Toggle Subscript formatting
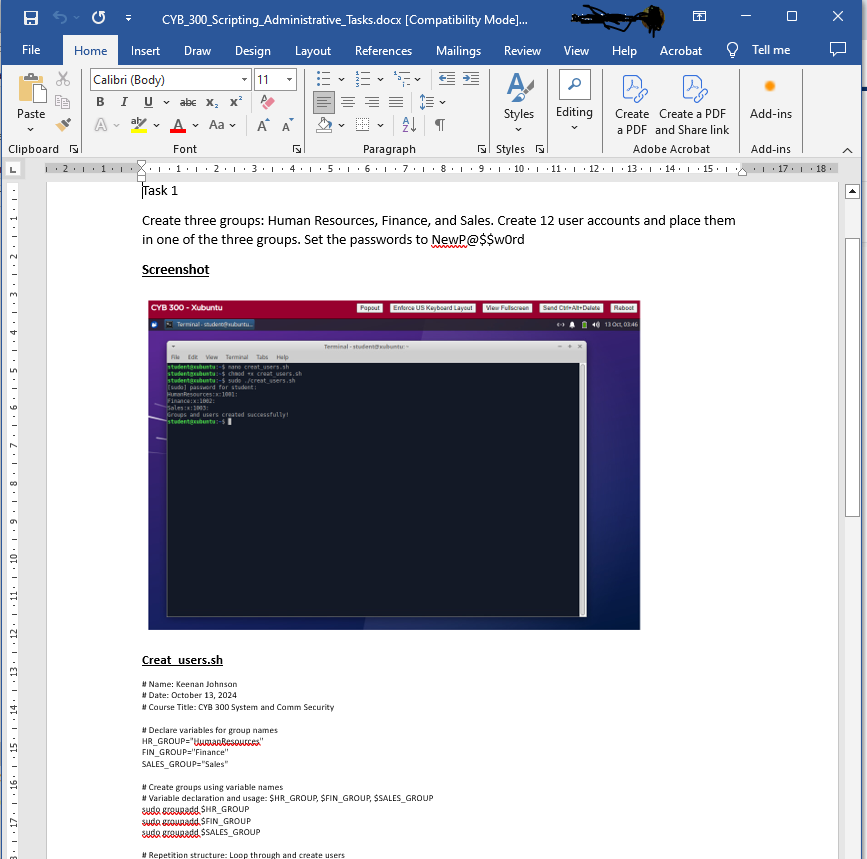867x859 pixels. pyautogui.click(x=212, y=102)
